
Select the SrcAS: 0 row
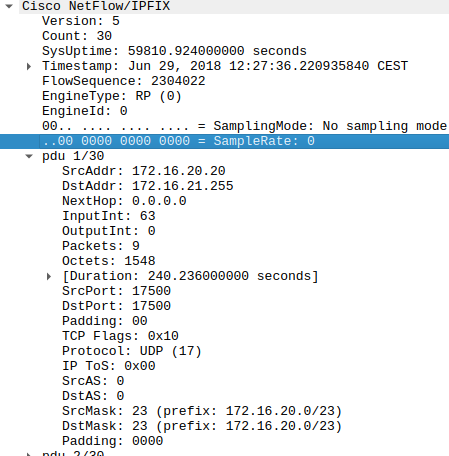click(93, 381)
